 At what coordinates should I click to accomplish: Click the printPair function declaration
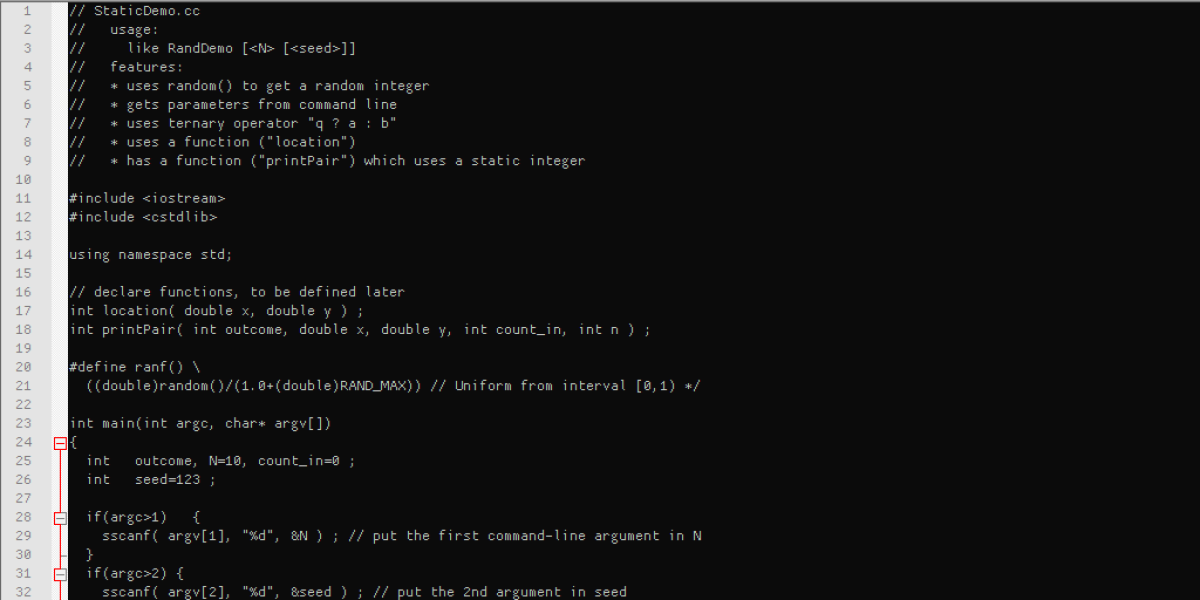(360, 329)
